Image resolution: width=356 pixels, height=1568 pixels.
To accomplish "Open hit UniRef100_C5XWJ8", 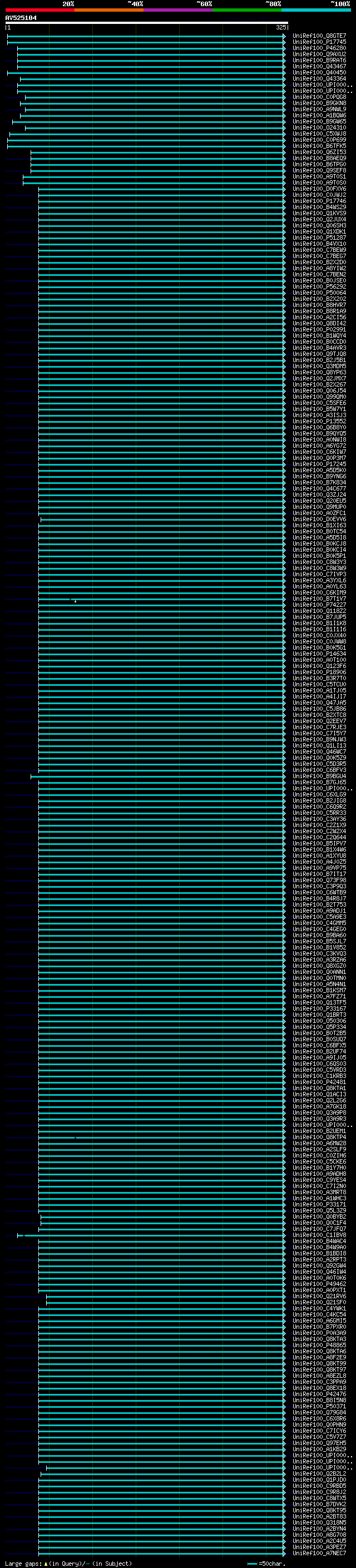I will click(319, 134).
